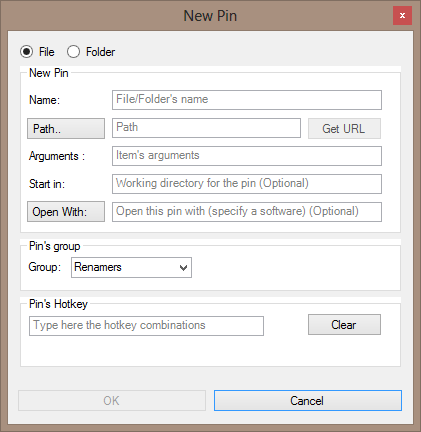
Task: Click the Start in working directory field
Action: pyautogui.click(x=247, y=184)
